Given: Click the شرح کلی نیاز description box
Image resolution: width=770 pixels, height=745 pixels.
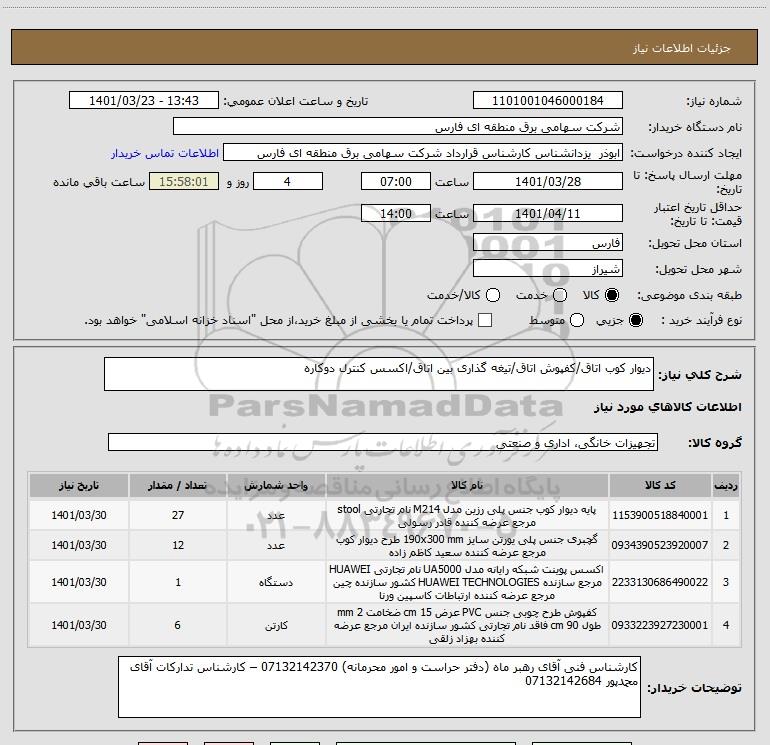Looking at the screenshot, I should tap(379, 374).
